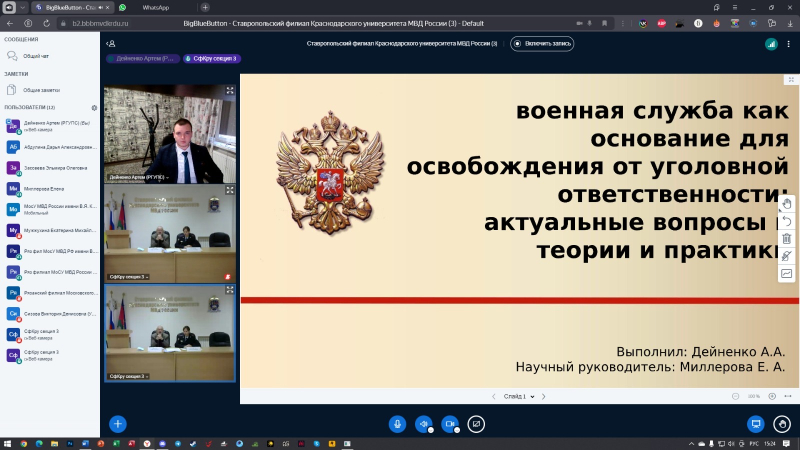
Task: Click talking indicator 'СфКру секция 3'
Action: [x=212, y=59]
